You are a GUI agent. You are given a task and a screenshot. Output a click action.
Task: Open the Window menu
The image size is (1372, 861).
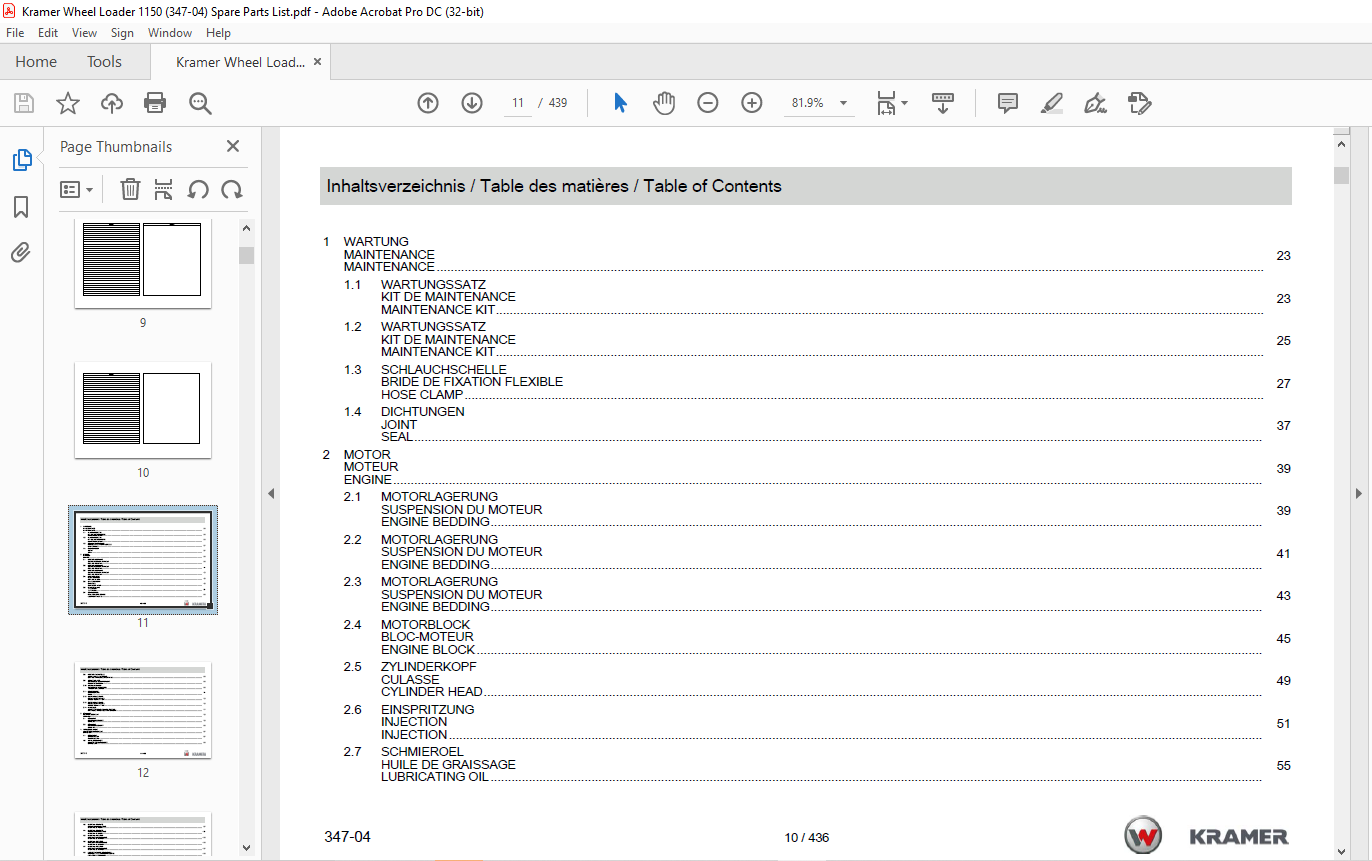pos(170,33)
